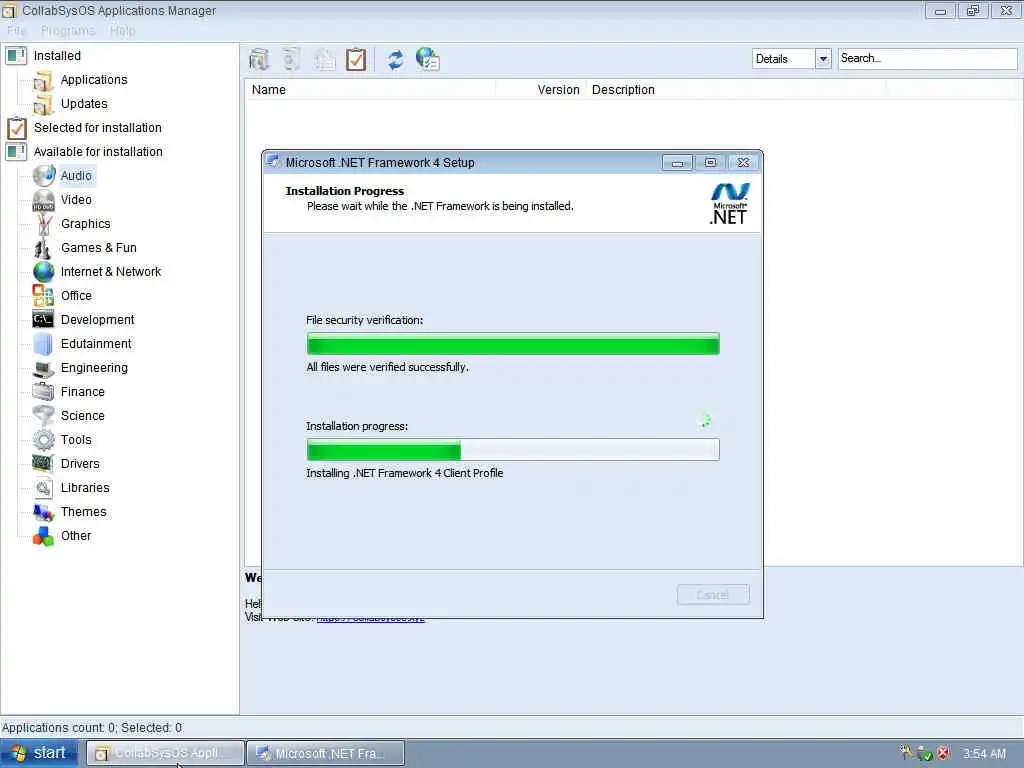1024x768 pixels.
Task: Select the Applications tree item label
Action: click(94, 80)
